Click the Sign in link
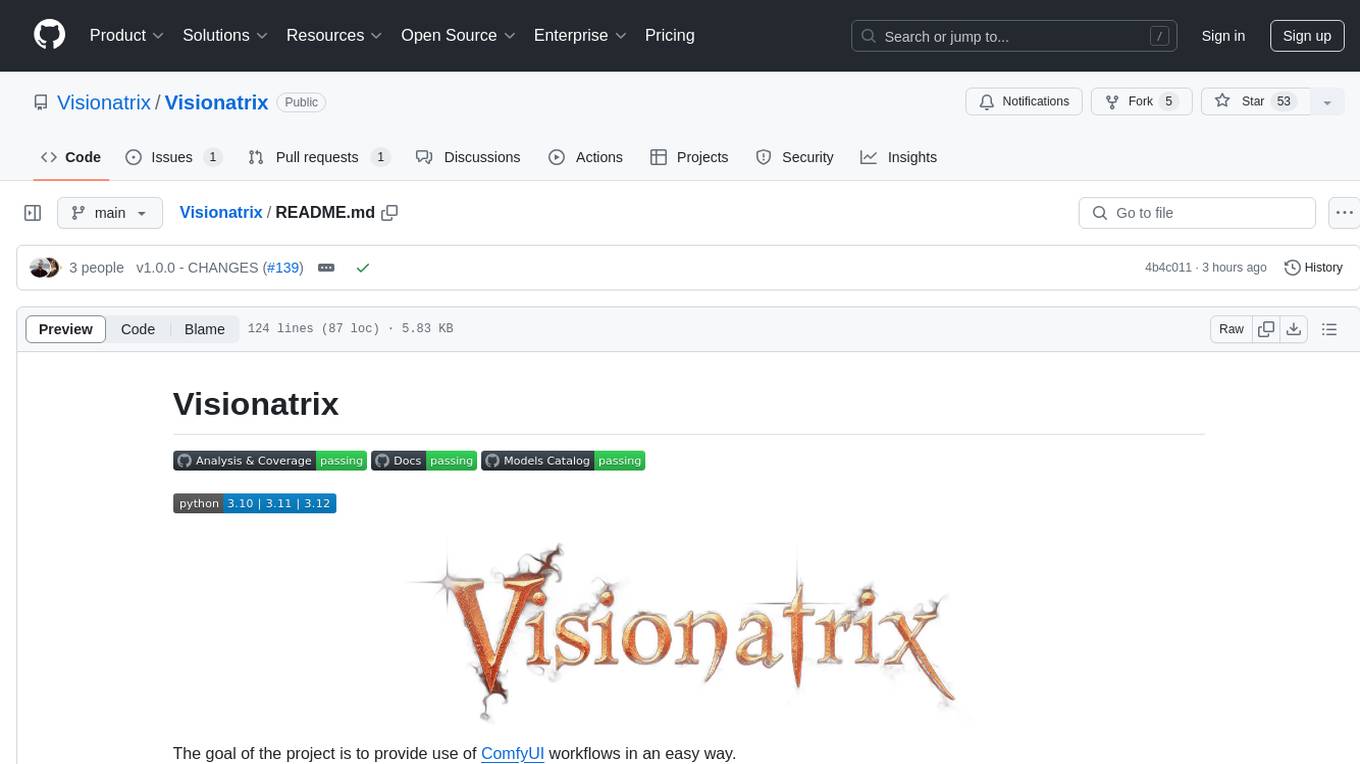The width and height of the screenshot is (1360, 764). [1223, 35]
